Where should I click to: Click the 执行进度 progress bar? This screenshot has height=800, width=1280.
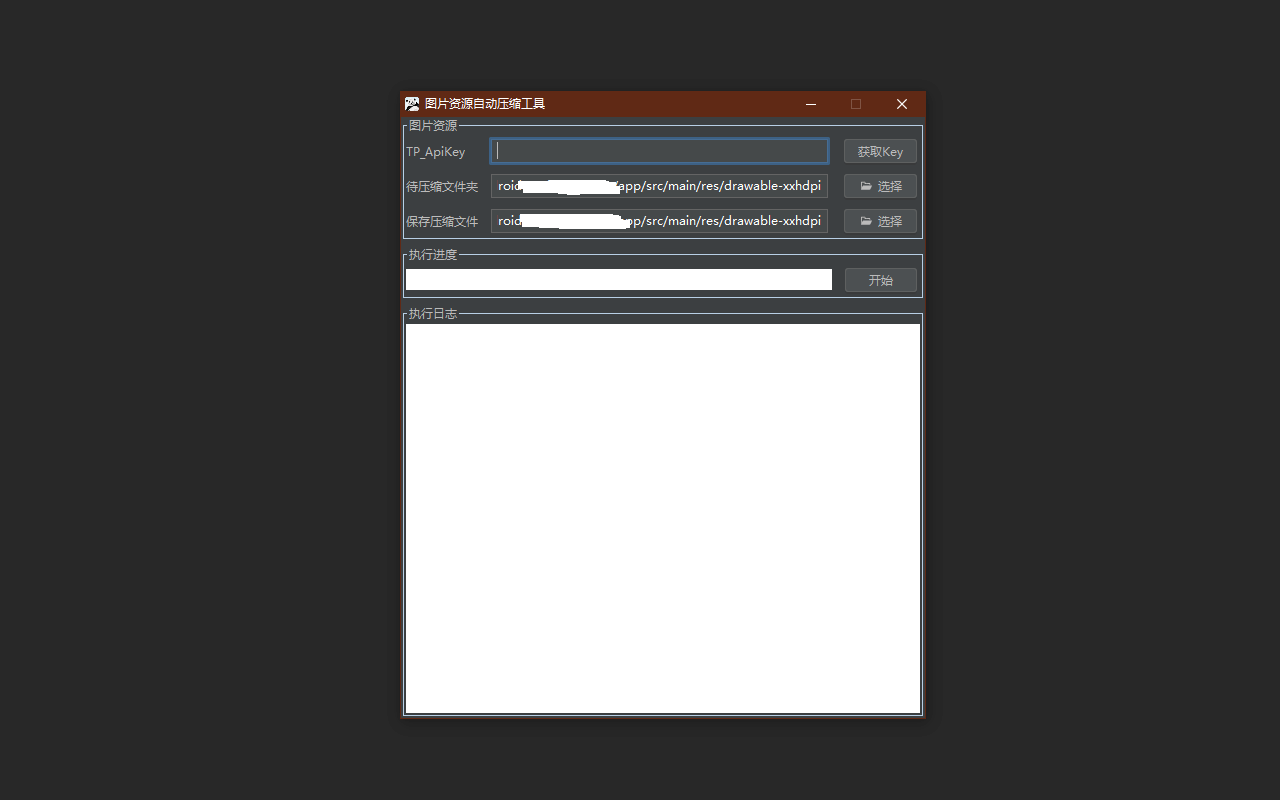click(618, 279)
